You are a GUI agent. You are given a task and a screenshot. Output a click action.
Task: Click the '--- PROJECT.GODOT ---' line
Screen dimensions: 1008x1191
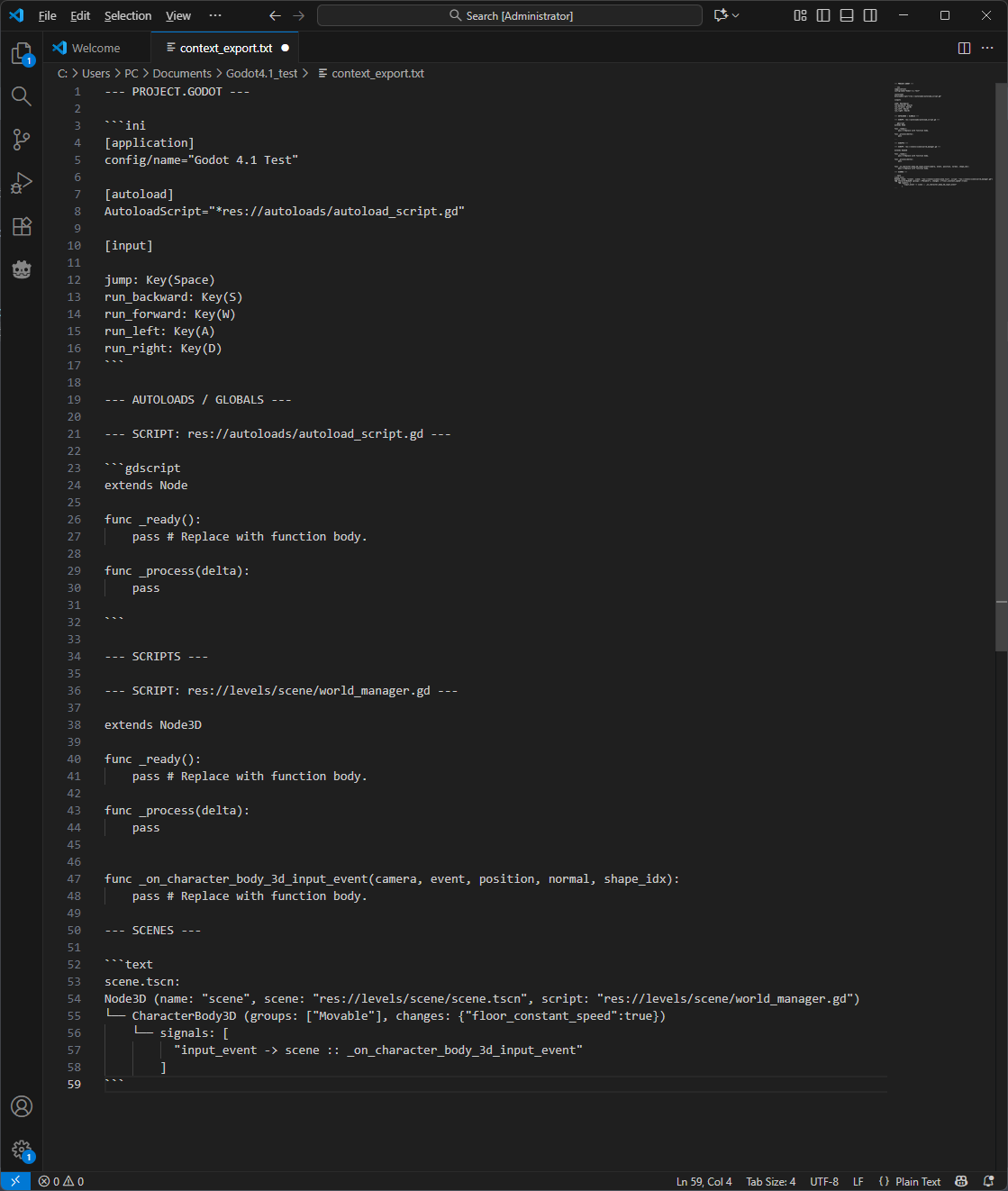click(177, 91)
